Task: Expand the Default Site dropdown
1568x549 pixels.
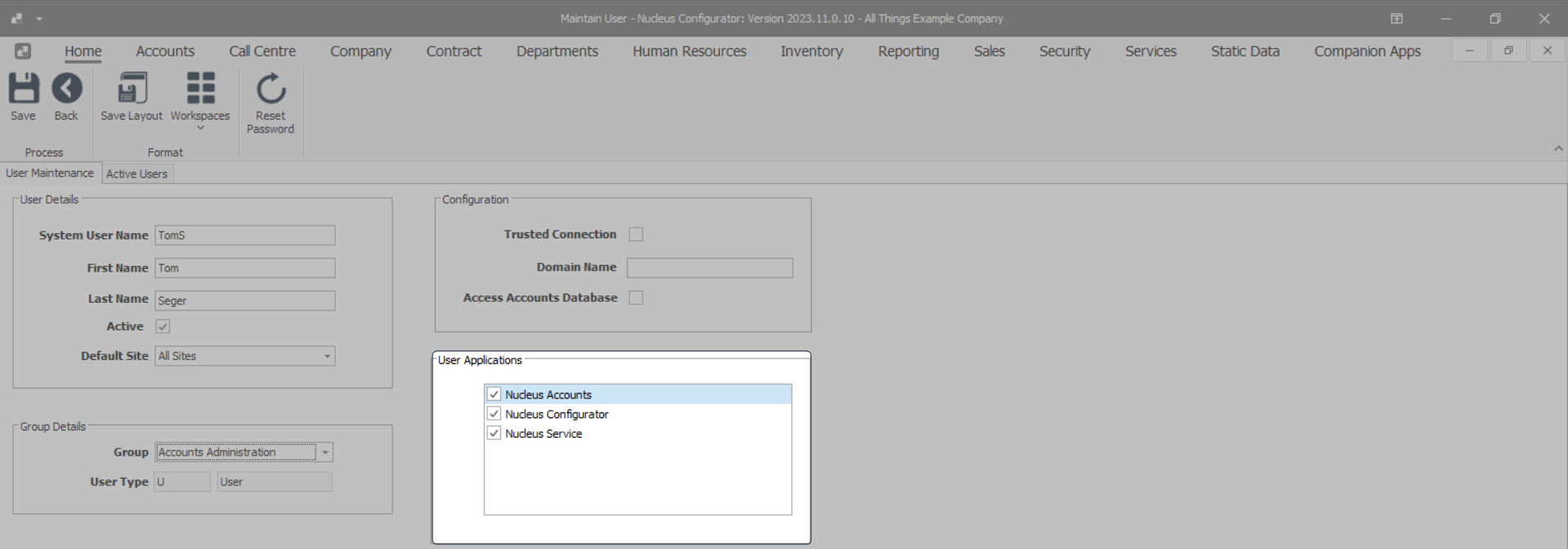Action: click(327, 356)
